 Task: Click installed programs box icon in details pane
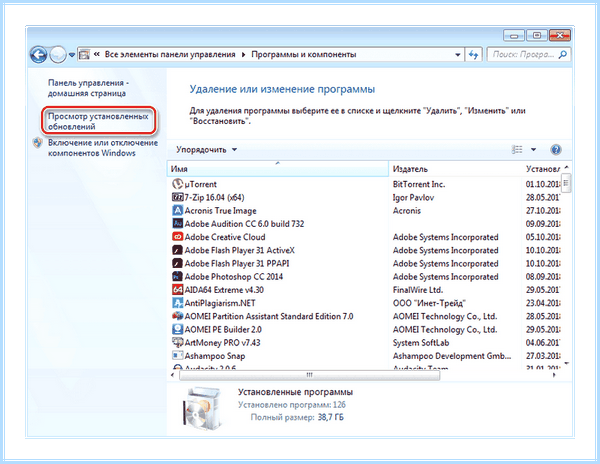point(202,408)
